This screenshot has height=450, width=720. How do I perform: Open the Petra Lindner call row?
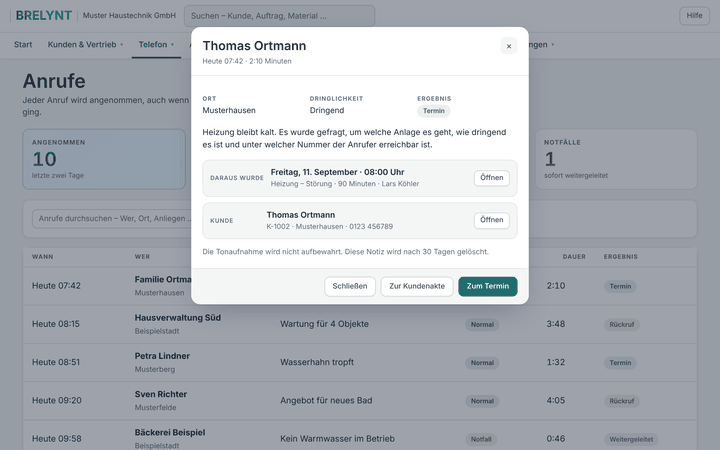(x=360, y=362)
